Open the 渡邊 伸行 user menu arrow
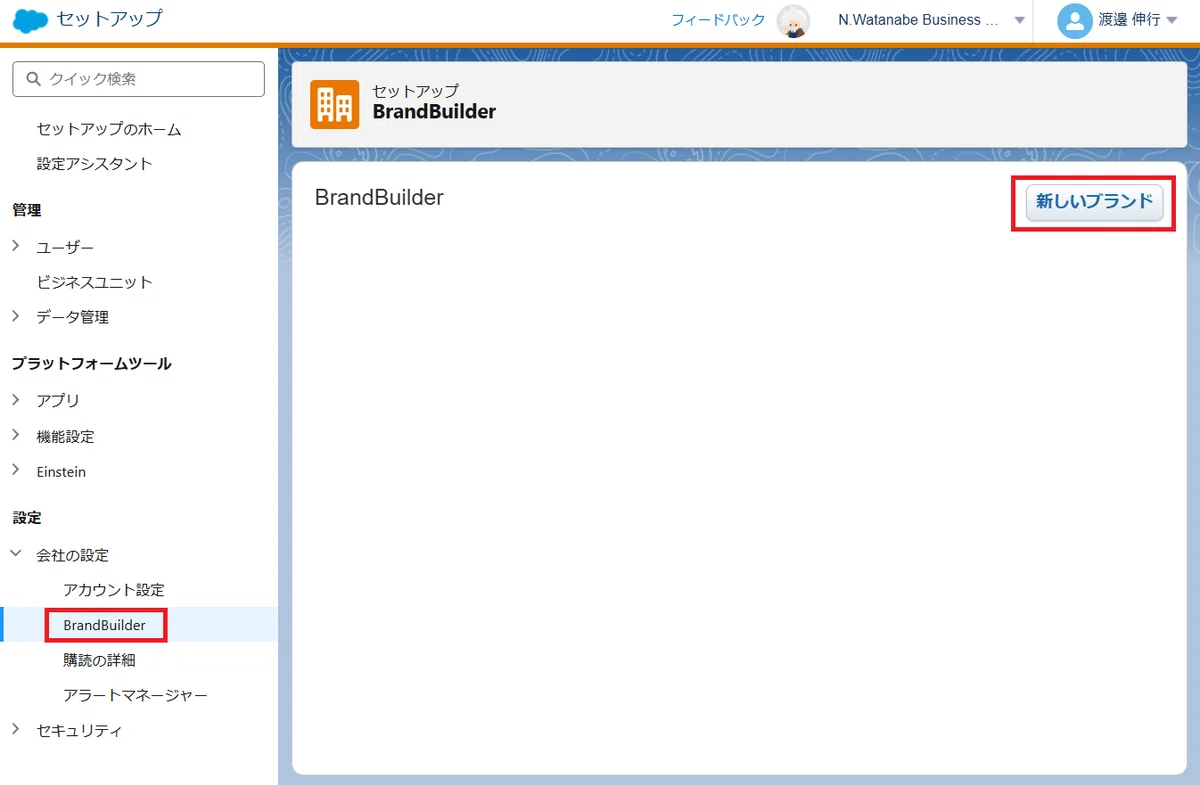Screen dimensions: 1200x785 pos(1172,21)
